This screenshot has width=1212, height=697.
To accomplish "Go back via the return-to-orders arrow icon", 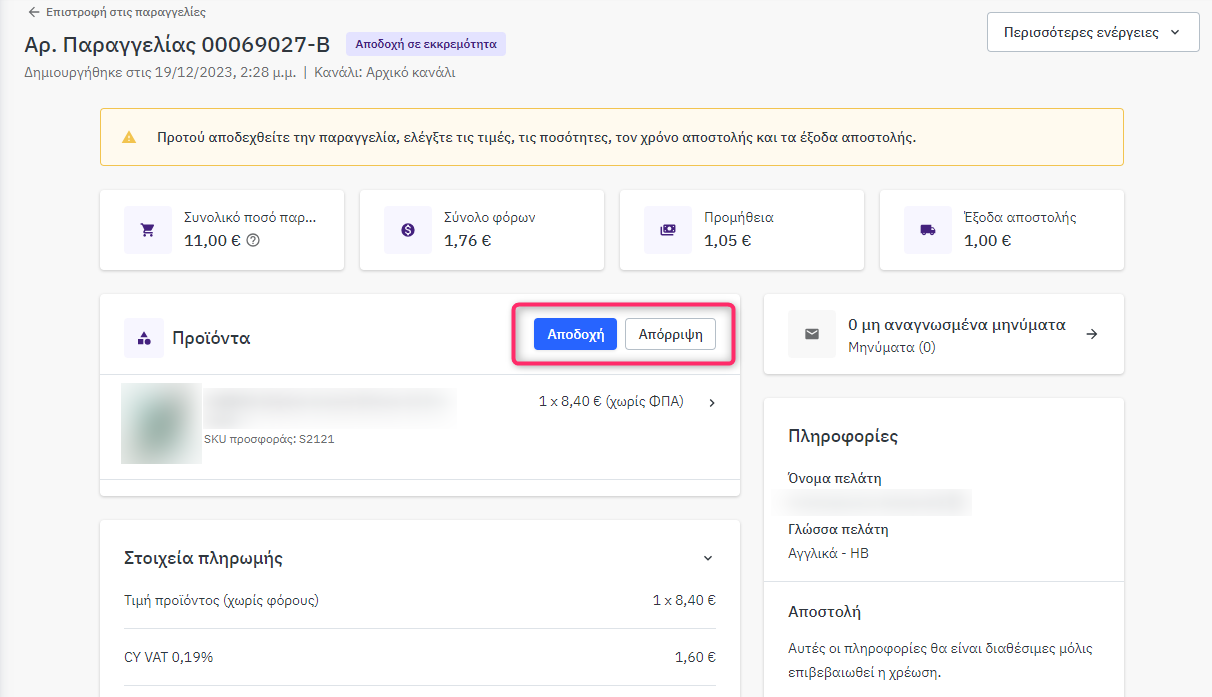I will click(35, 12).
